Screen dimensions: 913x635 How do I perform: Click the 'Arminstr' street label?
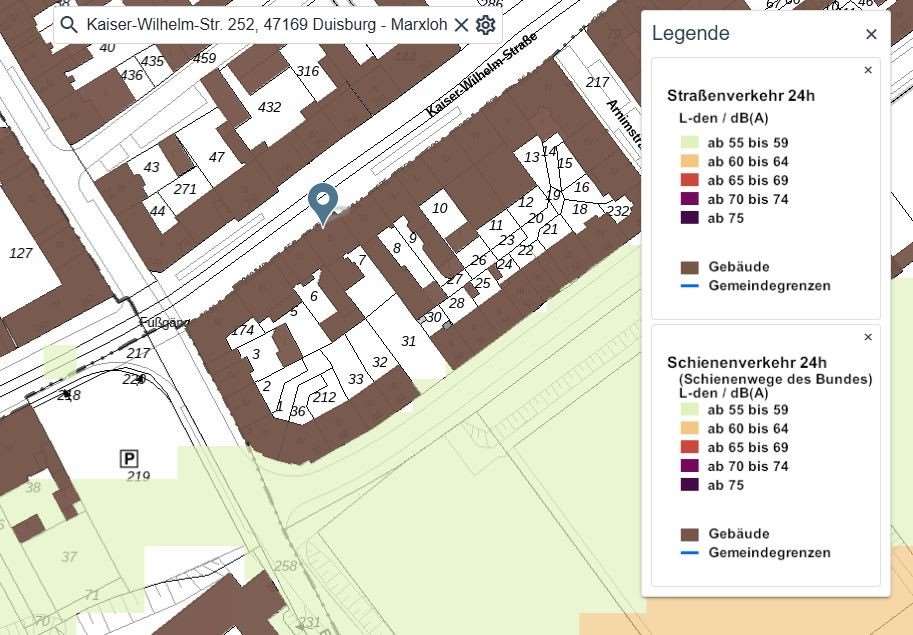(x=624, y=124)
